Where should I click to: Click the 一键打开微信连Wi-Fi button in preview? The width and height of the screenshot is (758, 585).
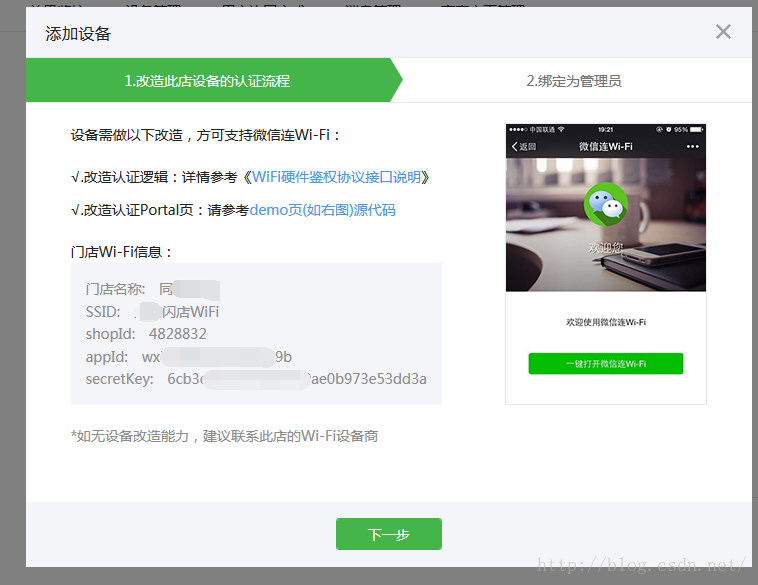(606, 364)
